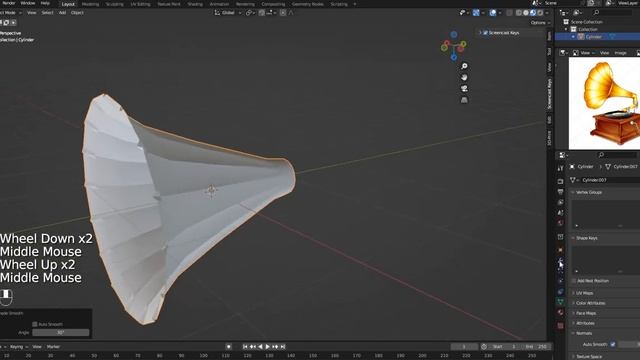Viewport: 640px width, 360px height.
Task: Collapse the Collection row in outliner
Action: (x=566, y=29)
